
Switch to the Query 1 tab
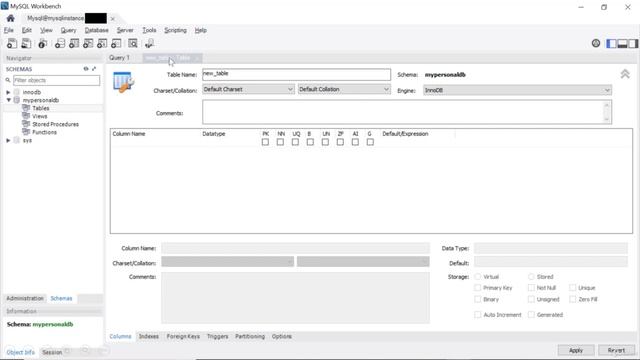[119, 58]
